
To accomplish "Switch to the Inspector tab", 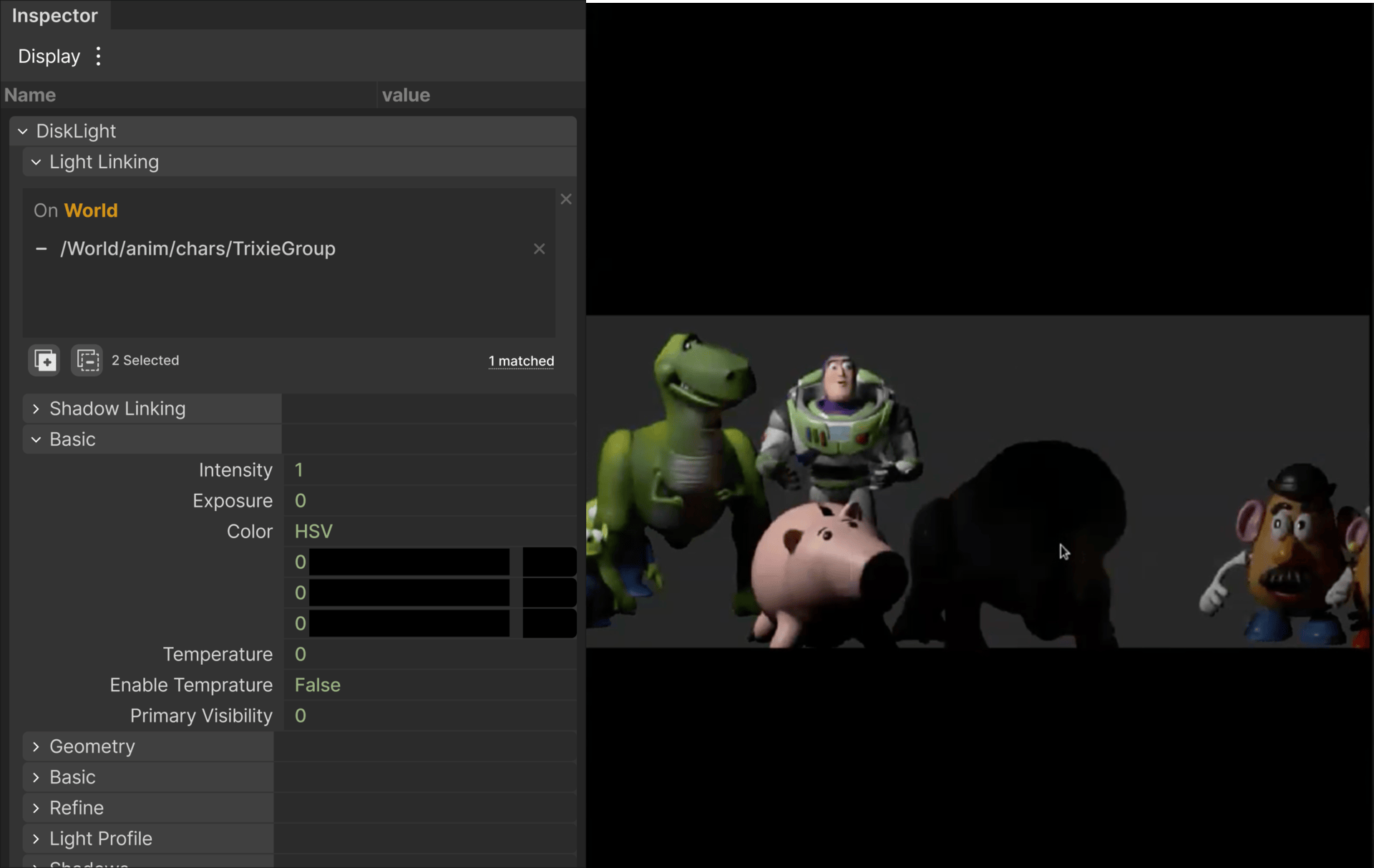I will [x=55, y=16].
